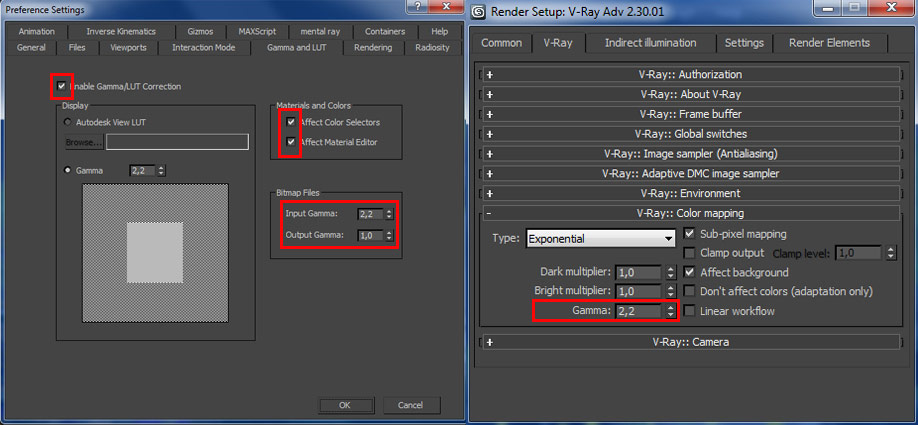Select Autodesk View LUT radio button
Screen dimensions: 918x425
point(67,122)
